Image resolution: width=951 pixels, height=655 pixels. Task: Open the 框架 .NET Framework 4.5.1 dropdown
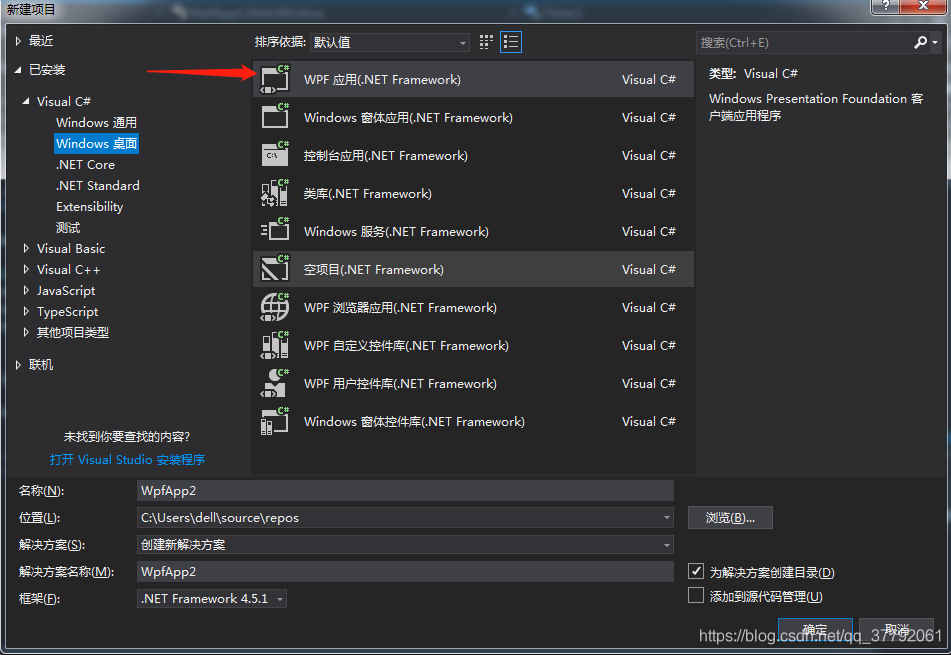pyautogui.click(x=212, y=599)
